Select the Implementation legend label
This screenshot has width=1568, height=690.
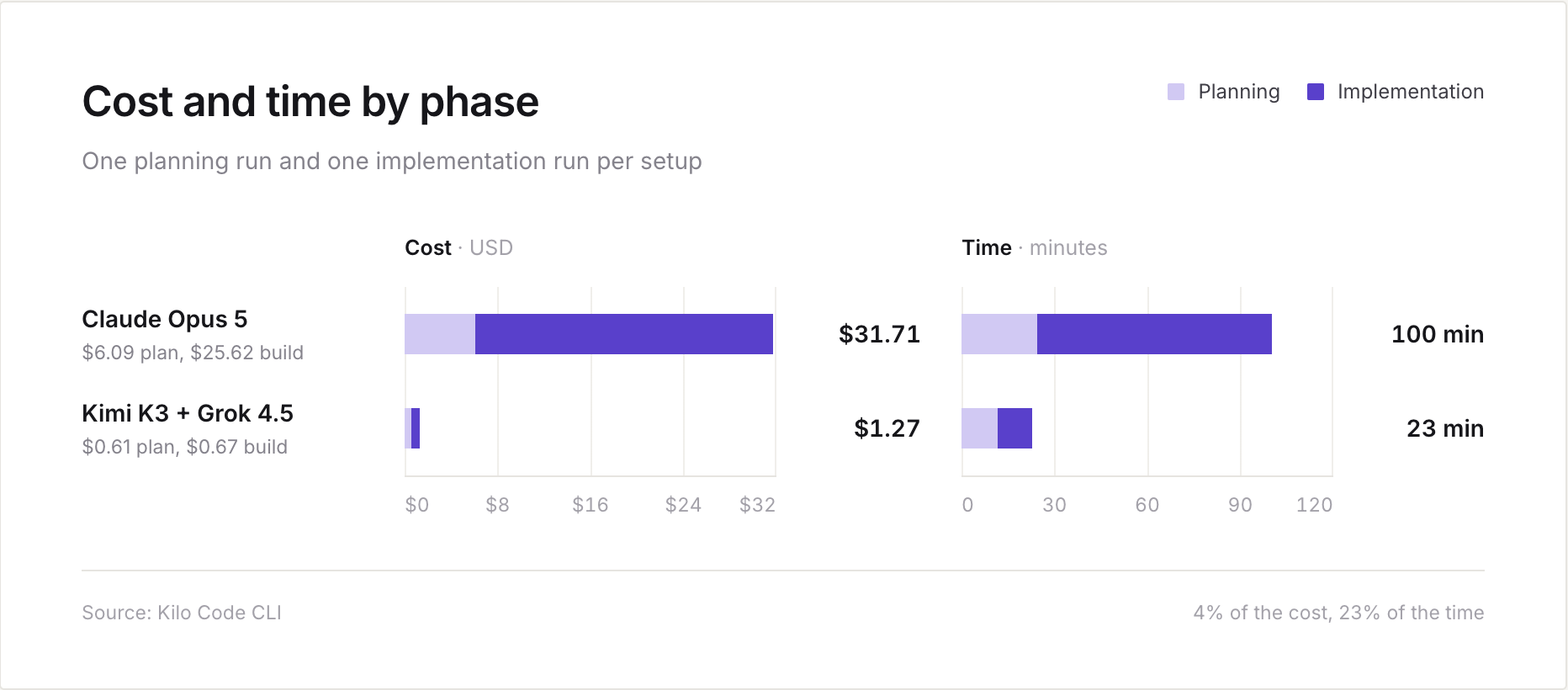[x=1411, y=92]
